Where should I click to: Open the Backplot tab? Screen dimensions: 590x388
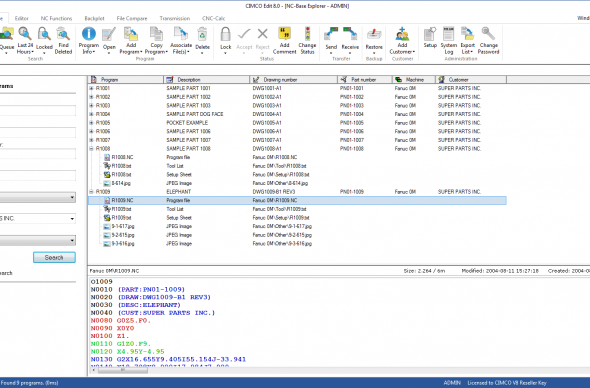coord(94,18)
